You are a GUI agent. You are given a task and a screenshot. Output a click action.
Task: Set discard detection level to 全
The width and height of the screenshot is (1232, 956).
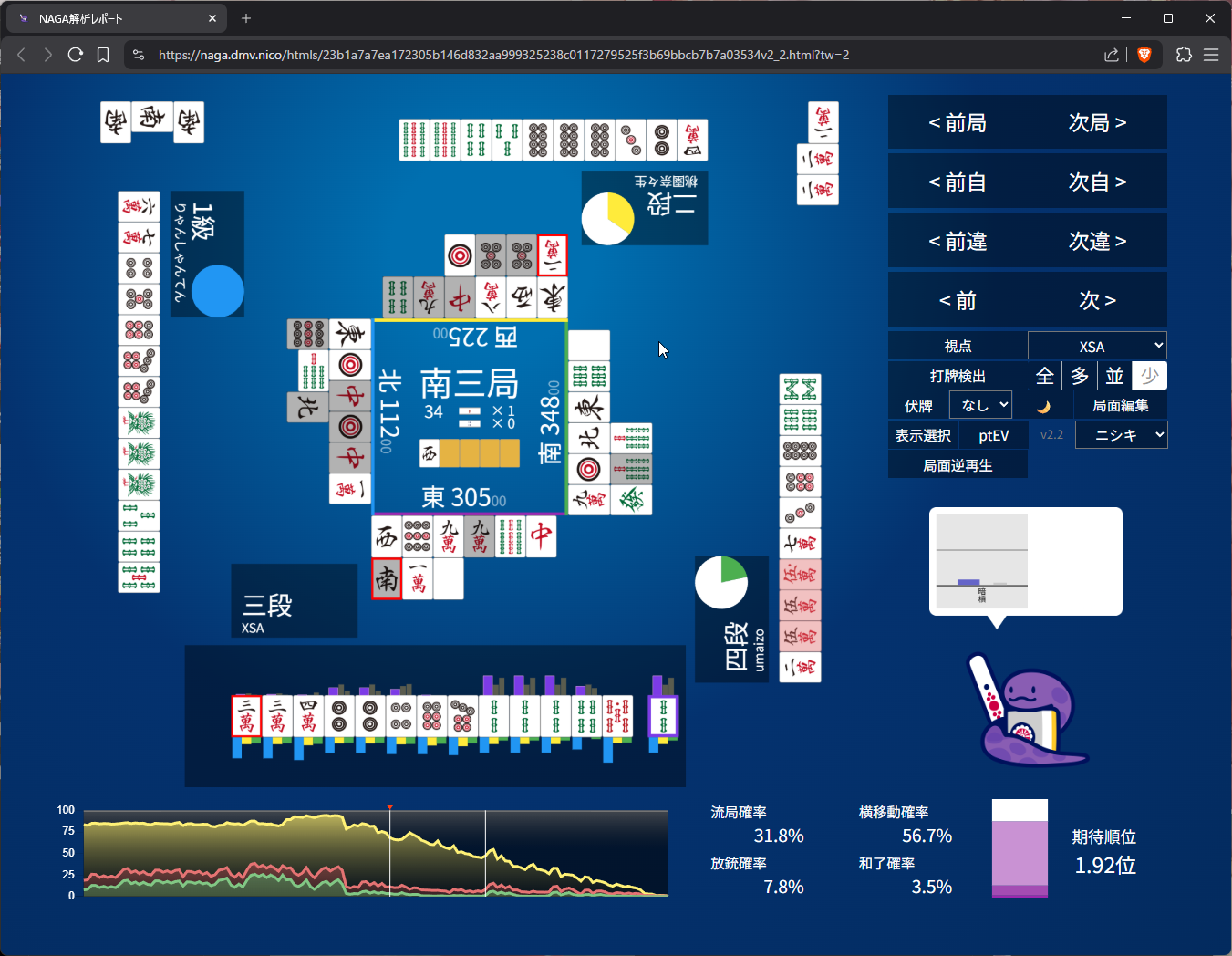[1045, 376]
